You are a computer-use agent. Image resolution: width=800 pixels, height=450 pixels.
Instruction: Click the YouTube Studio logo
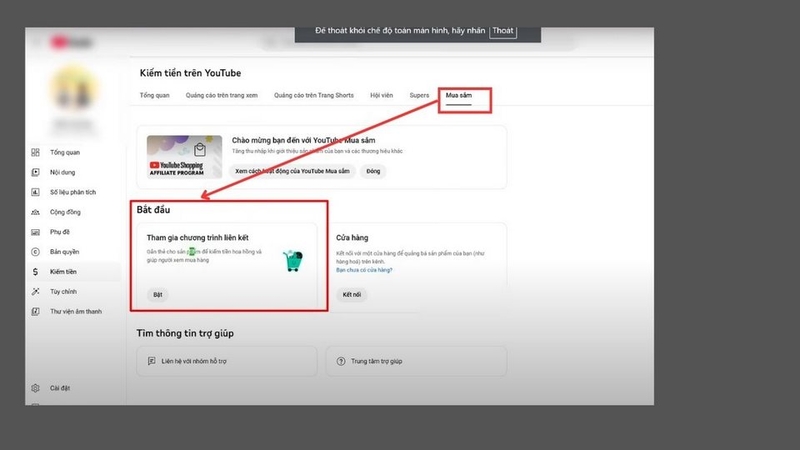click(72, 42)
